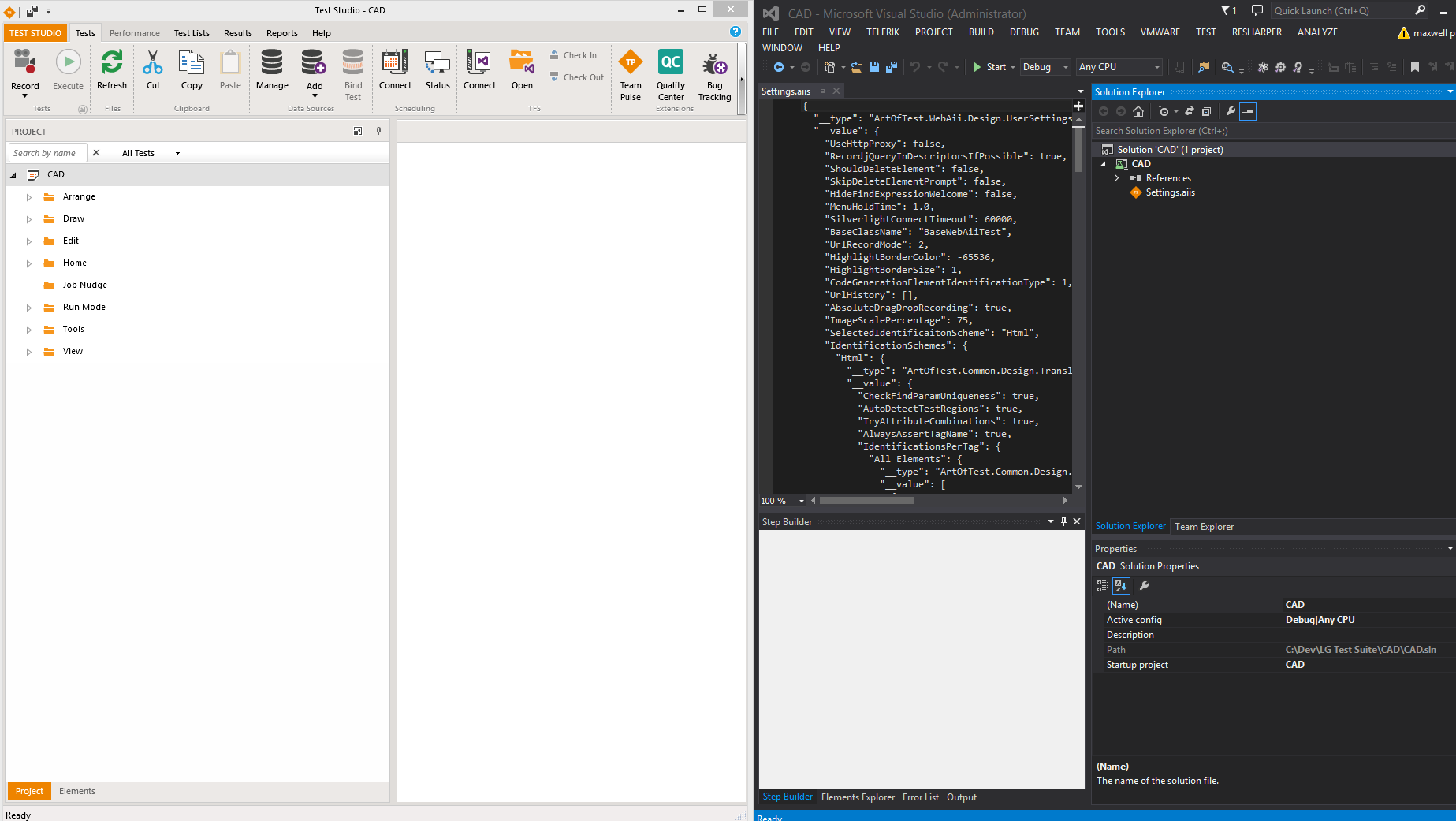Click the Record test icon
The width and height of the screenshot is (1456, 821).
coord(25,62)
